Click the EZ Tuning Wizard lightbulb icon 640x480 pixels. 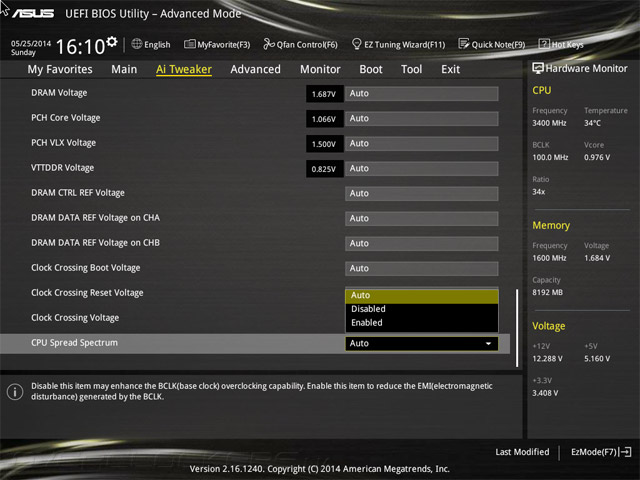pyautogui.click(x=356, y=44)
